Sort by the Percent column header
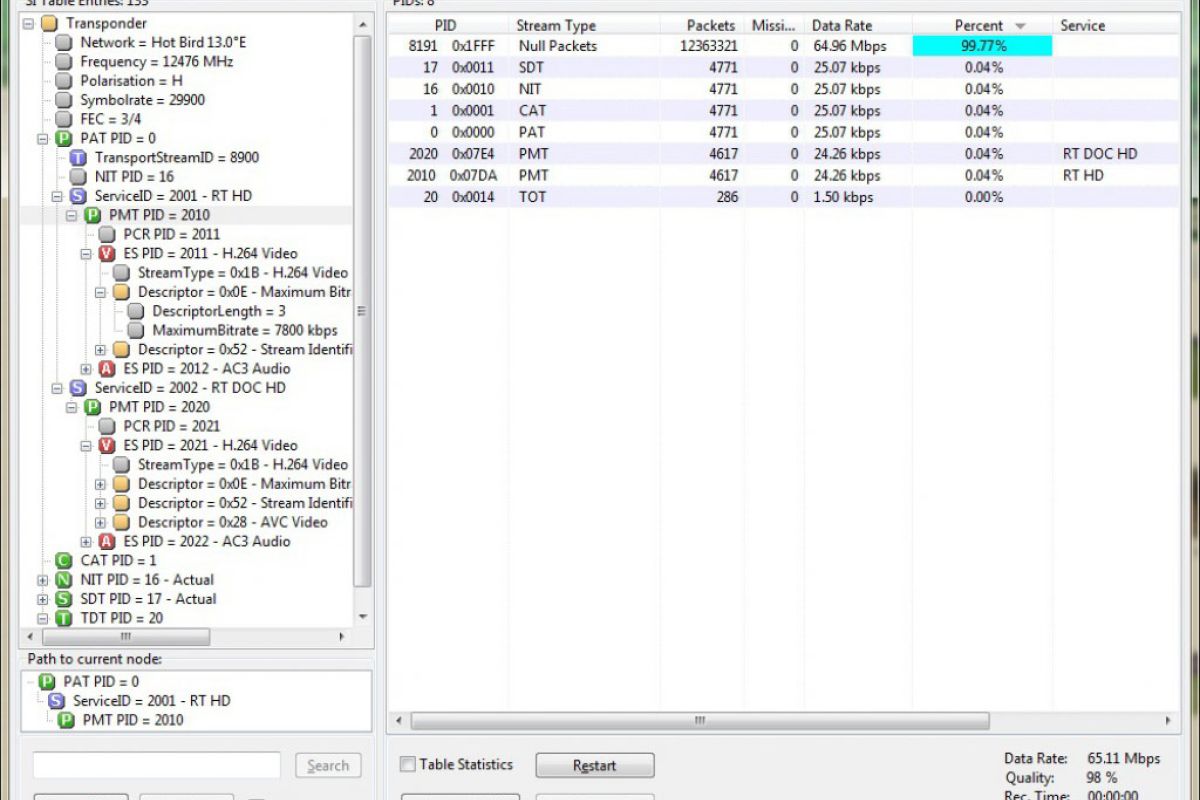 pos(978,26)
